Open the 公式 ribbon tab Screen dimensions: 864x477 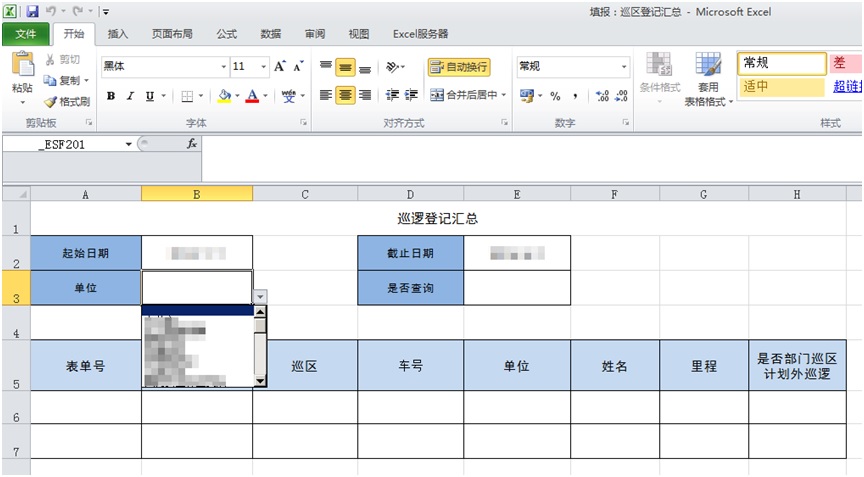(227, 34)
